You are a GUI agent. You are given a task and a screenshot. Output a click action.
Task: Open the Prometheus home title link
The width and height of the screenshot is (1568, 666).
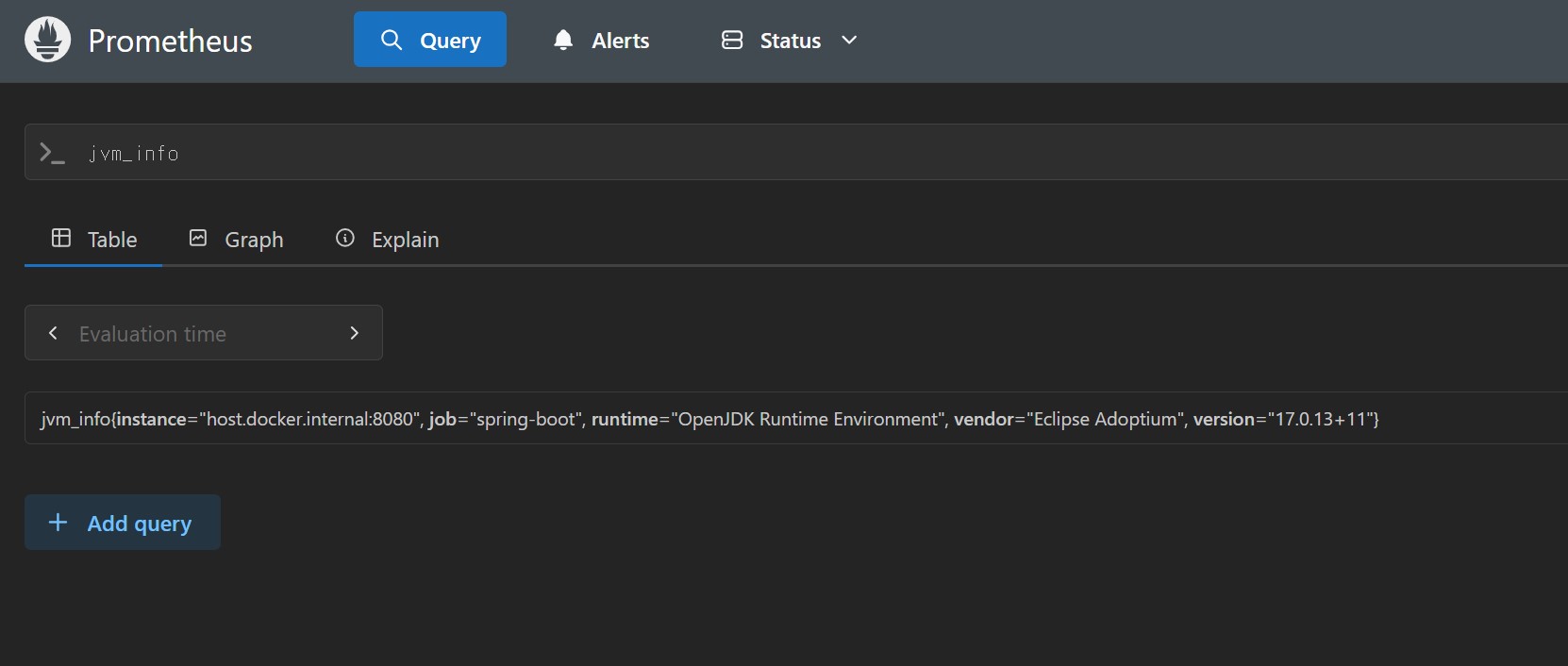170,41
